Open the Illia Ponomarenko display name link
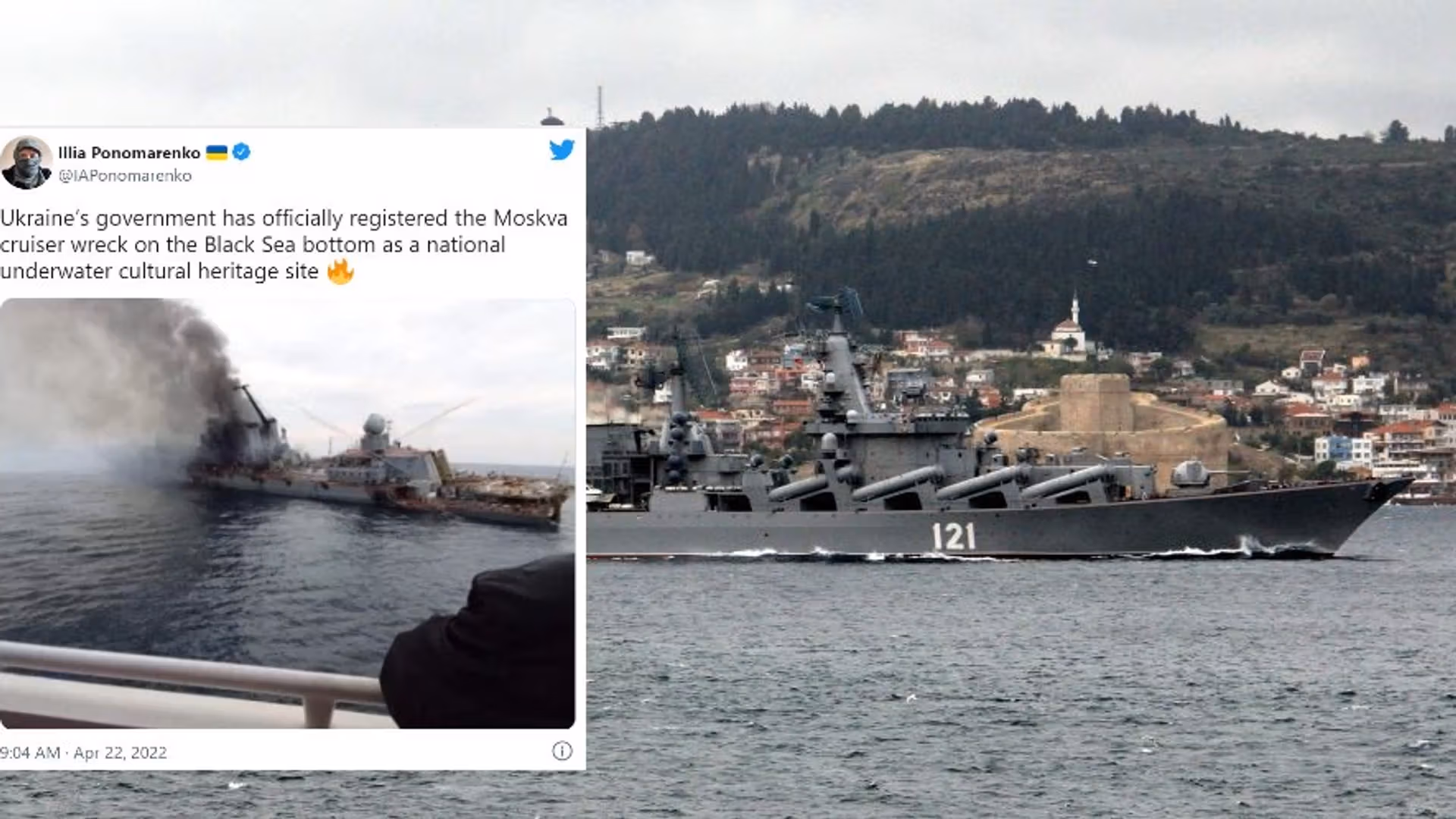Screen dimensions: 1456x819 point(129,152)
